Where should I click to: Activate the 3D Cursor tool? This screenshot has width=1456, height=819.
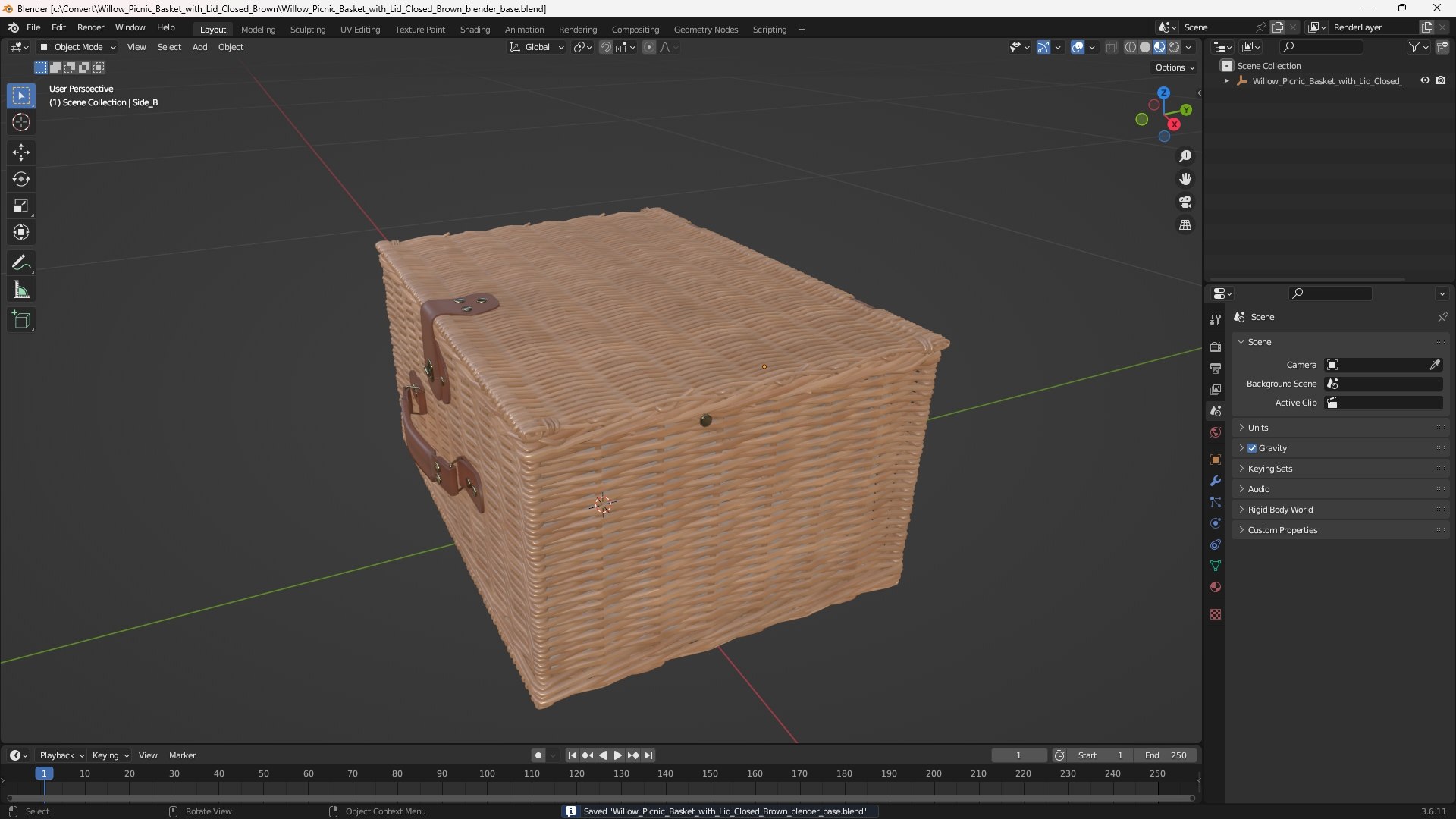click(x=21, y=122)
